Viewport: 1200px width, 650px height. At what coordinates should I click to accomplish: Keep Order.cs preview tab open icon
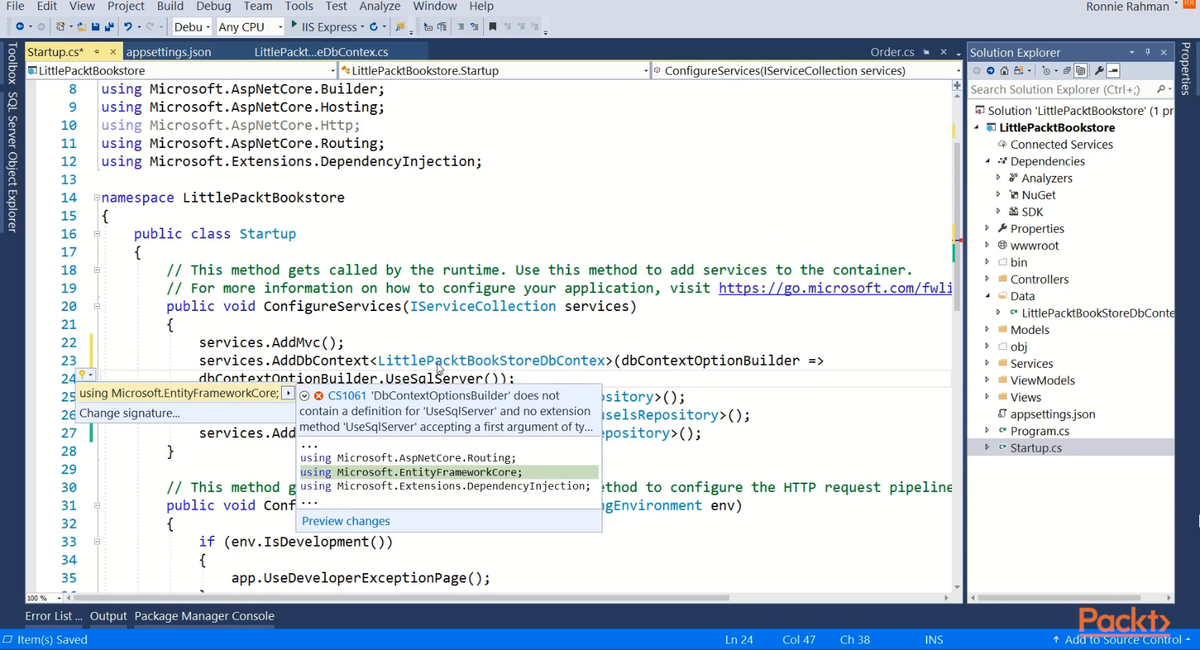(927, 52)
